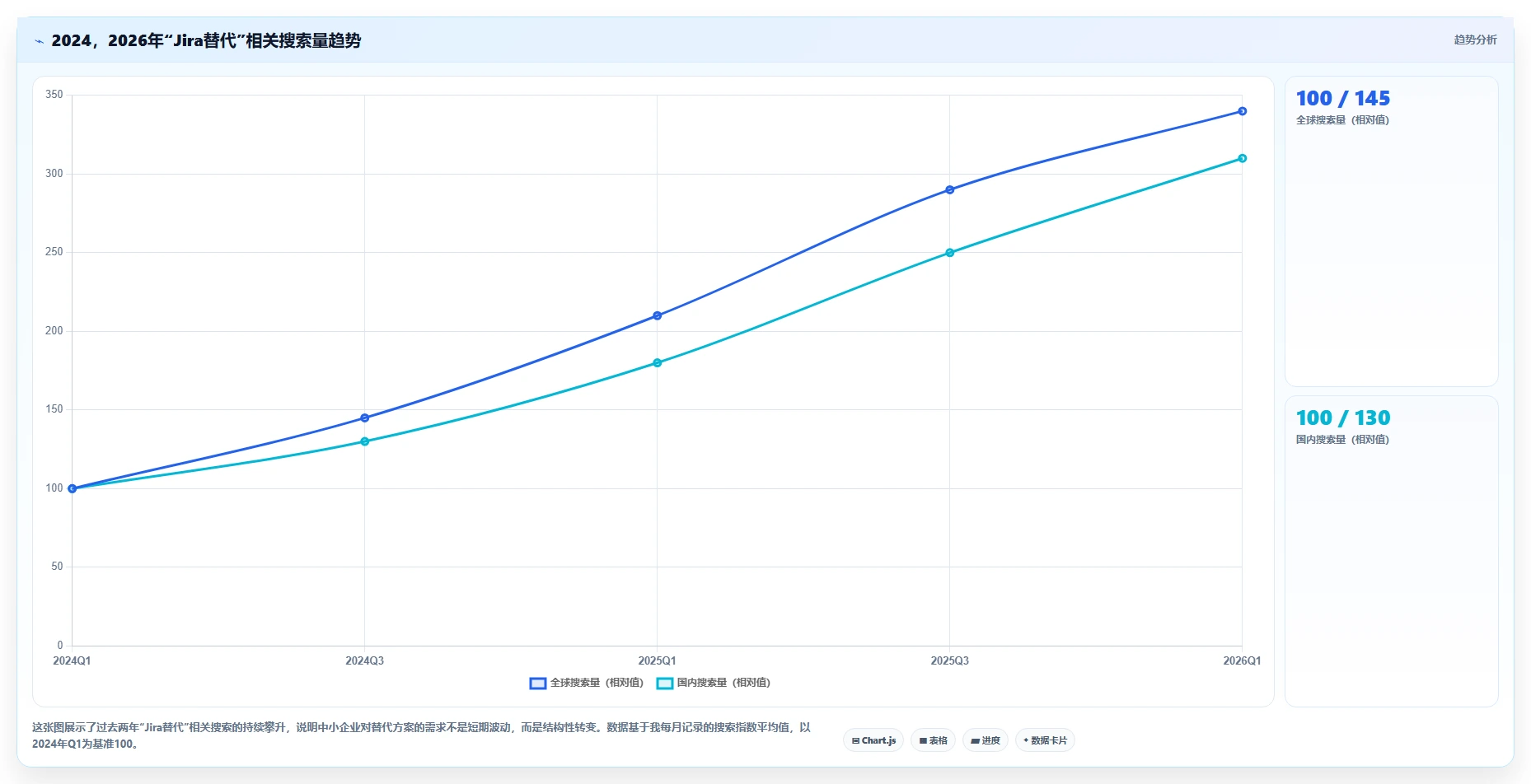
Task: Select the domestic data point at 2025Q1
Action: click(x=658, y=363)
